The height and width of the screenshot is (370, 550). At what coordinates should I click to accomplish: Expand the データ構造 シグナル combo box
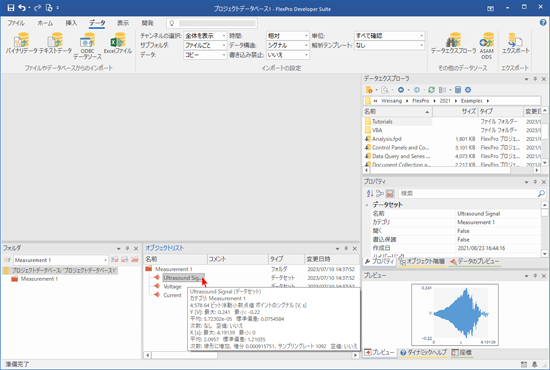288,45
